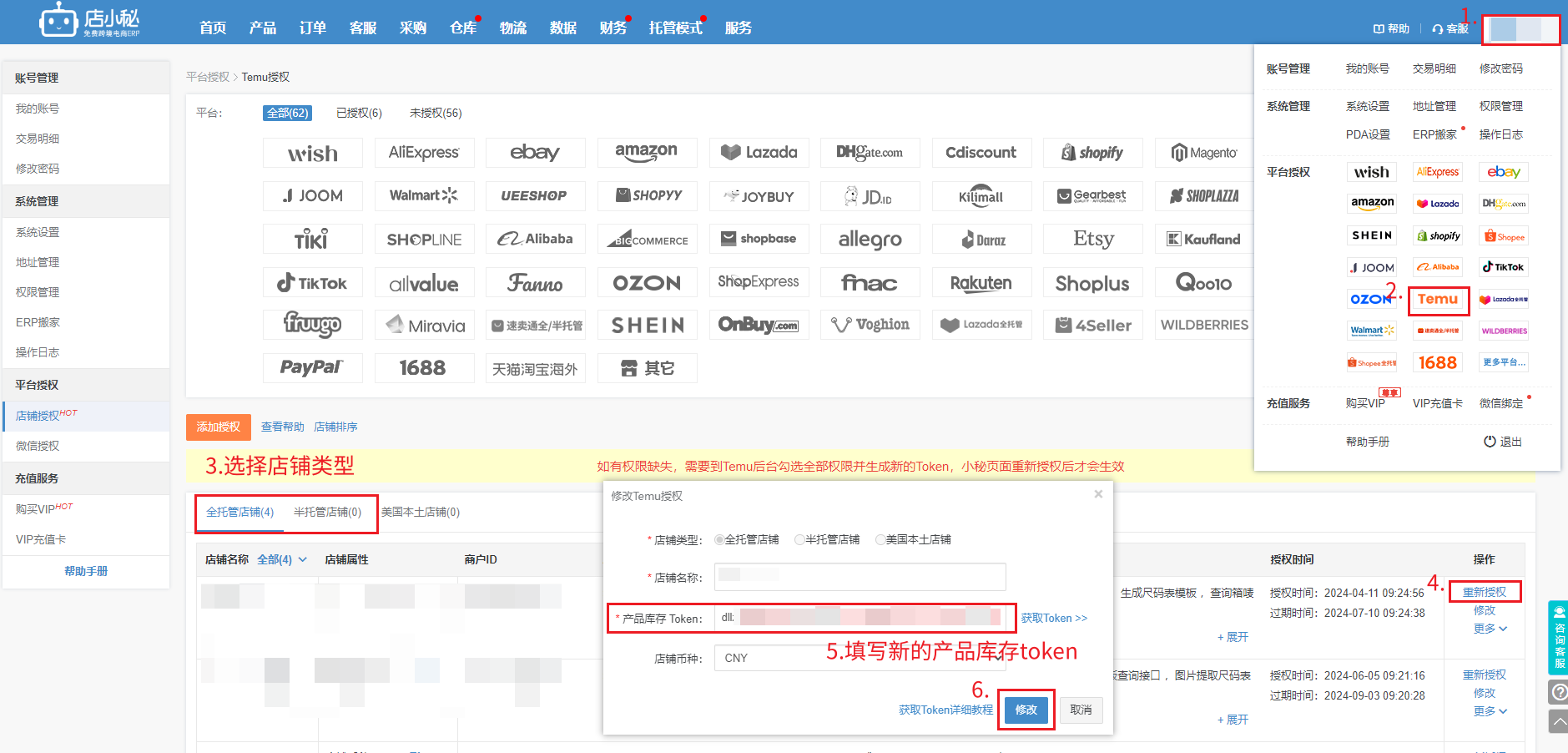The image size is (1568, 753).
Task: Choose the Cdiscount platform tile
Action: tap(981, 153)
